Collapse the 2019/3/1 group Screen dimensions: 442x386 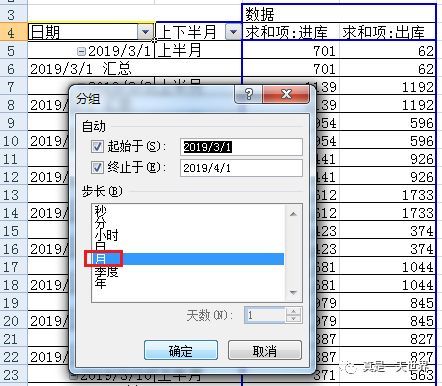tap(81, 51)
